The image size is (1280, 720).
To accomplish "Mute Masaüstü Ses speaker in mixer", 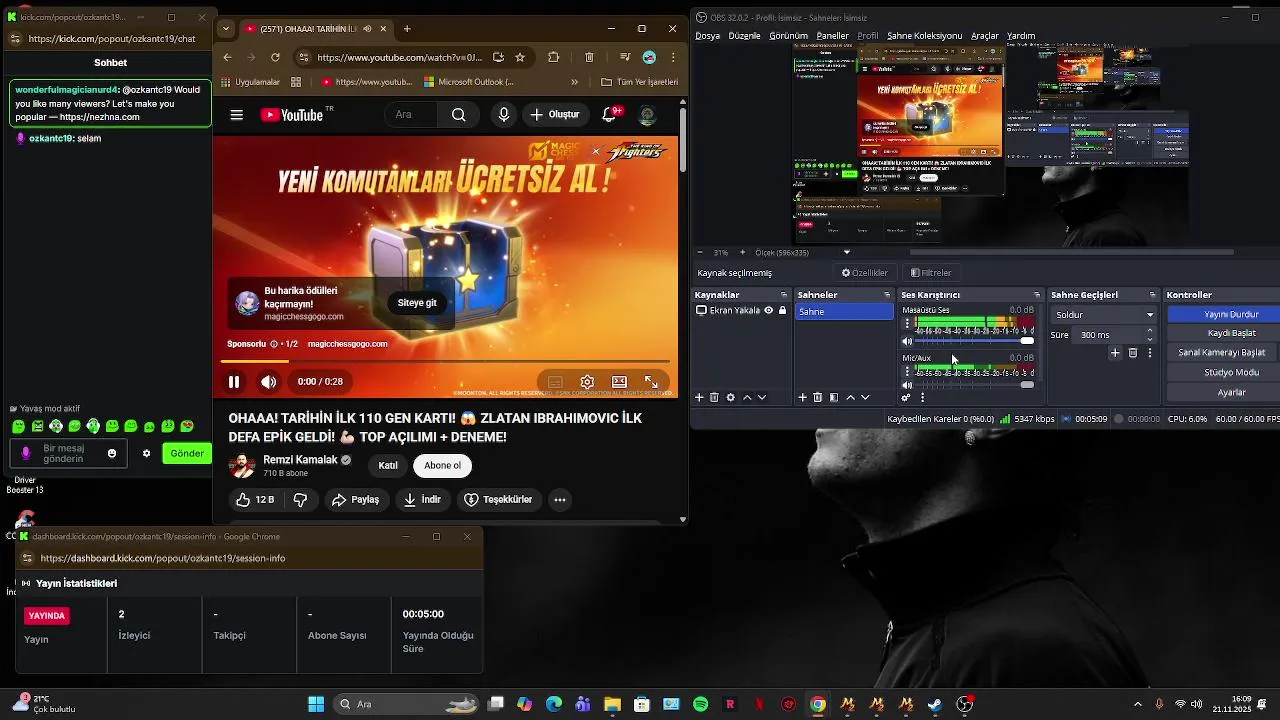I will point(907,341).
